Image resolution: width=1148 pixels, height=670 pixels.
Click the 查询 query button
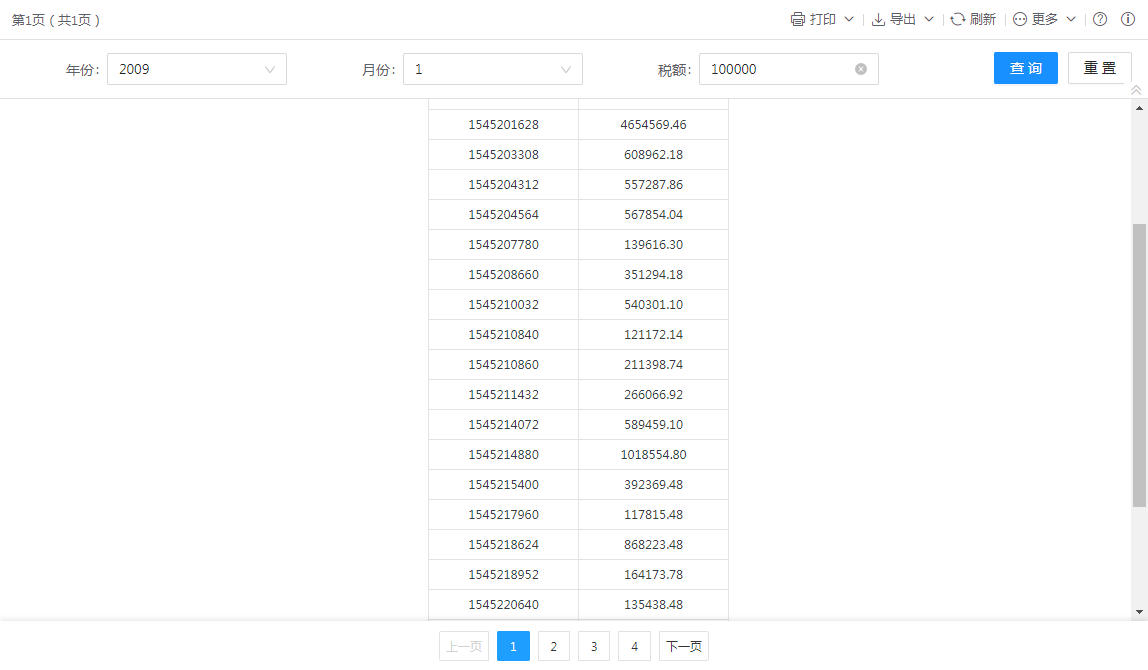click(x=1025, y=68)
